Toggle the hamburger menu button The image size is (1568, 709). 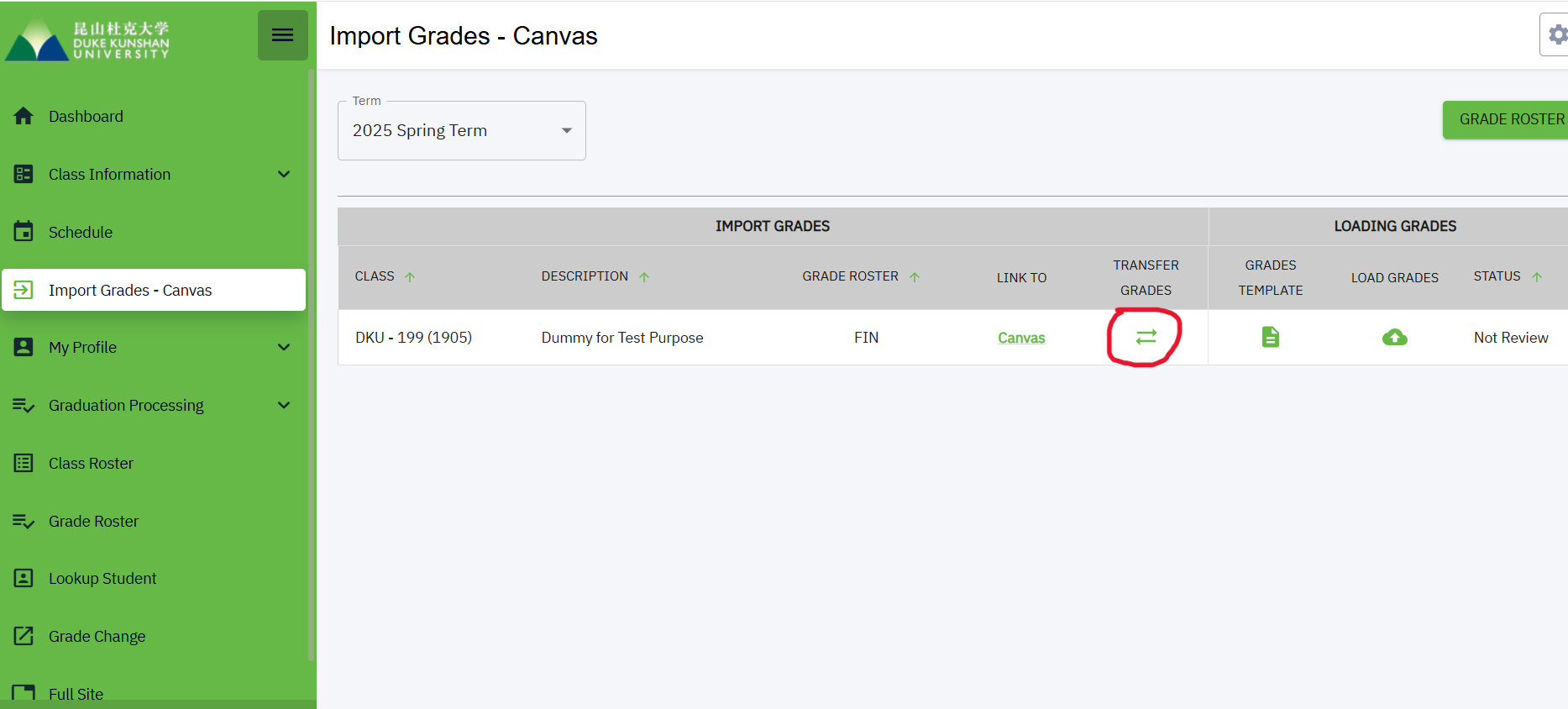pyautogui.click(x=282, y=35)
